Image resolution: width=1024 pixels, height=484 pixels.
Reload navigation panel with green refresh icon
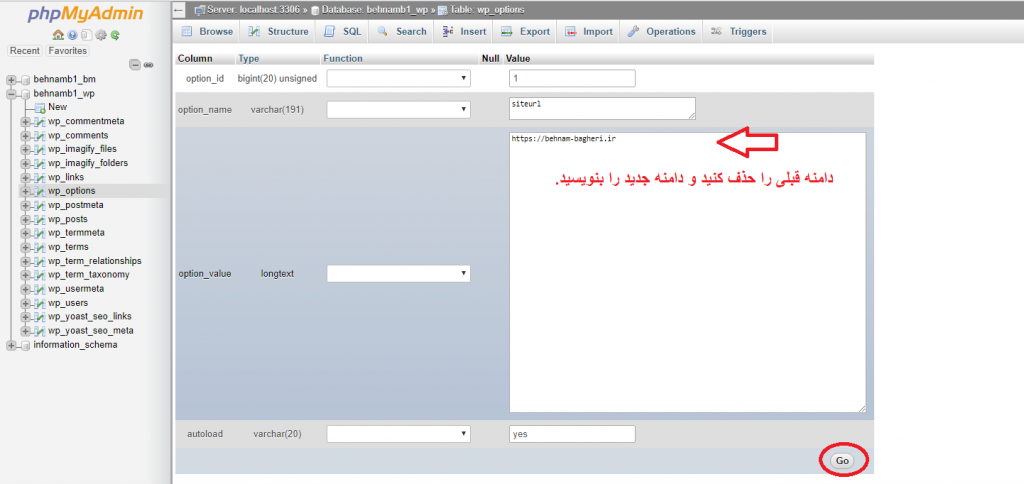point(115,35)
